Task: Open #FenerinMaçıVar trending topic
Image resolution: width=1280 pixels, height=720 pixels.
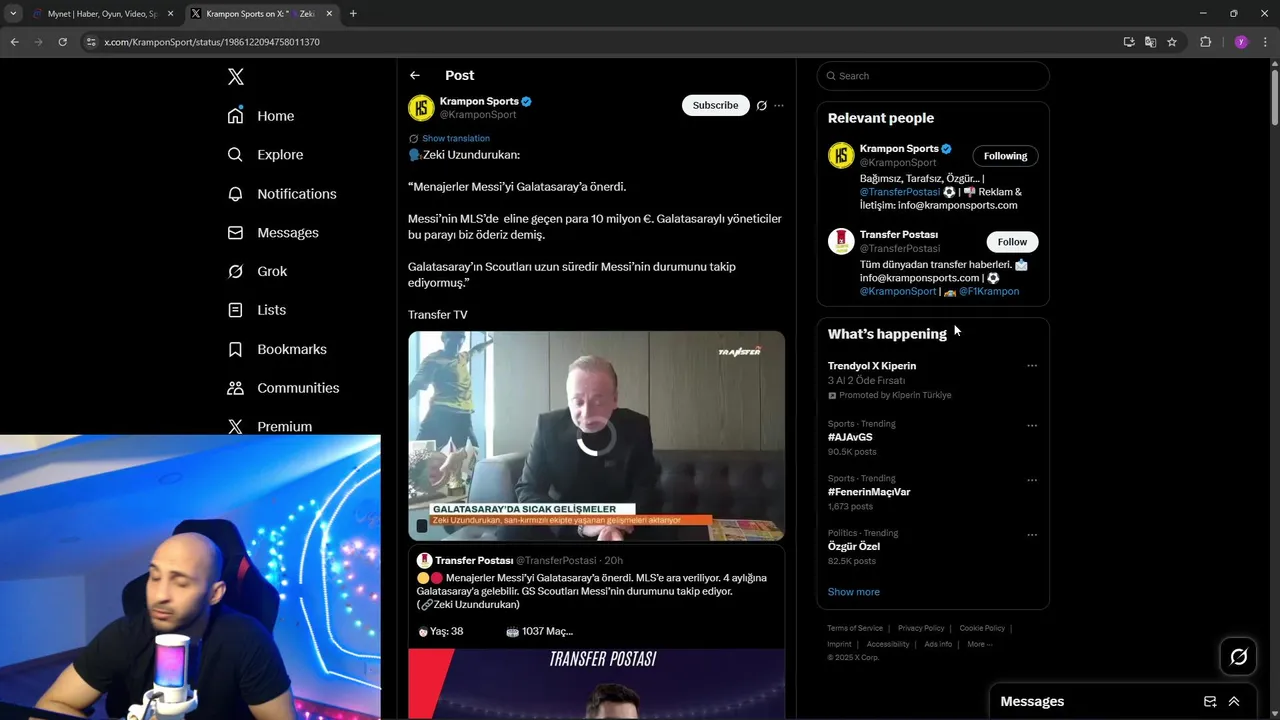Action: (x=869, y=492)
